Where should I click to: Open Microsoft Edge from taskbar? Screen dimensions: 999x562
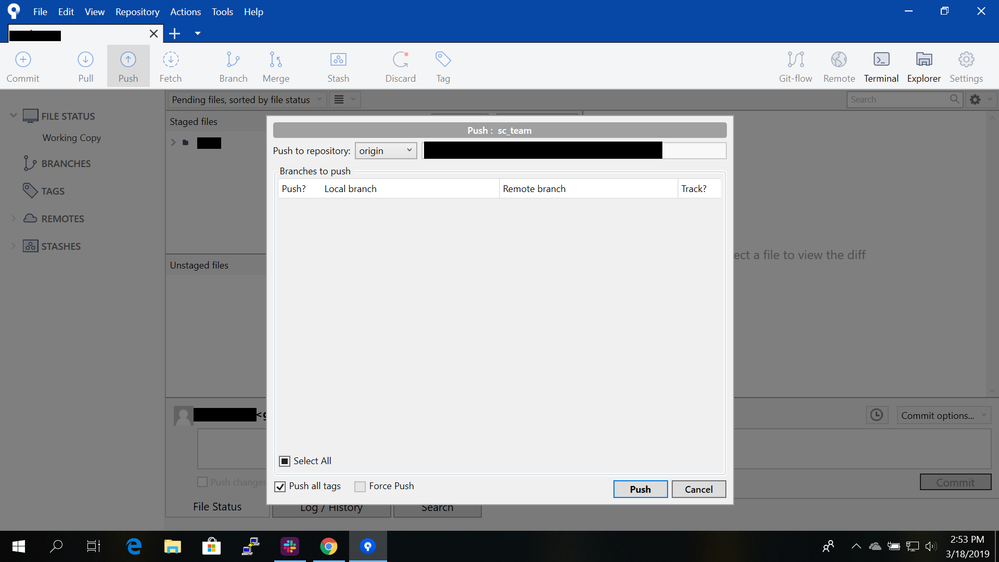(x=133, y=546)
